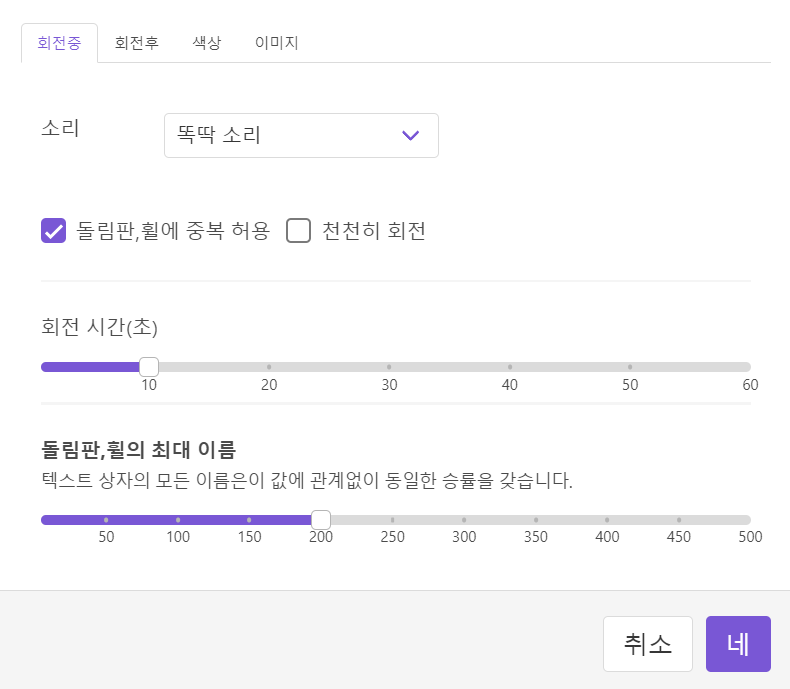Click the 소리 label

[60, 128]
